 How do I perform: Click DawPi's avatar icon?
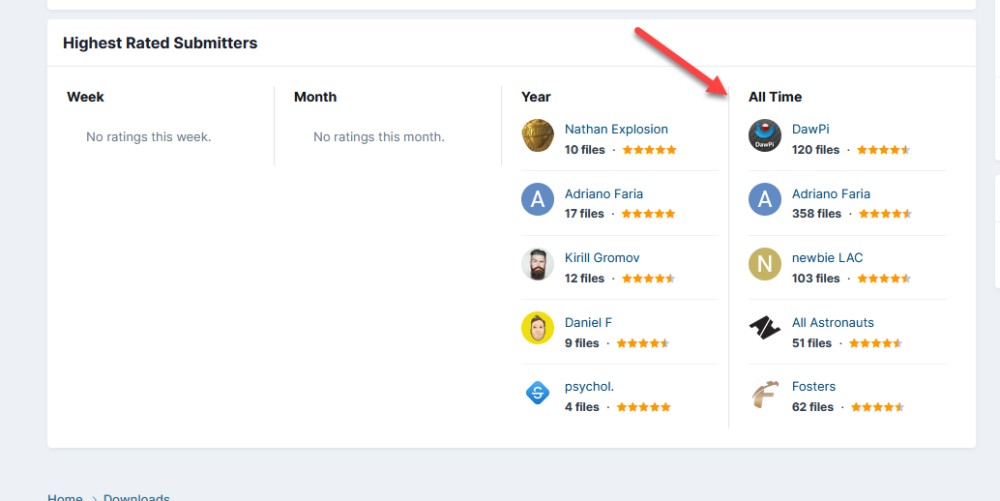tap(765, 136)
